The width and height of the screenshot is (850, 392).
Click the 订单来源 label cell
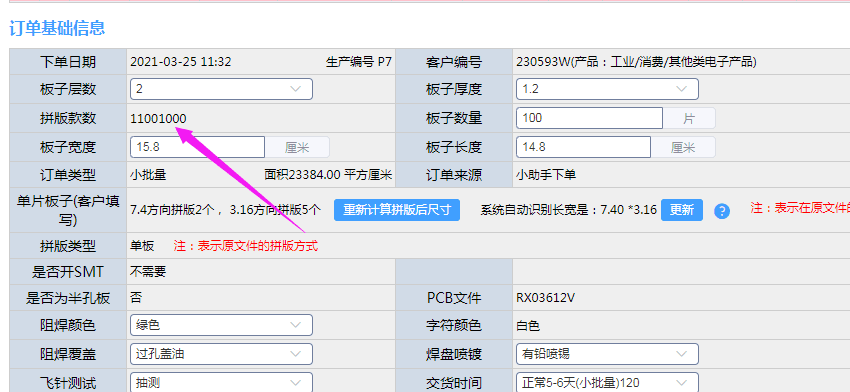(x=454, y=175)
